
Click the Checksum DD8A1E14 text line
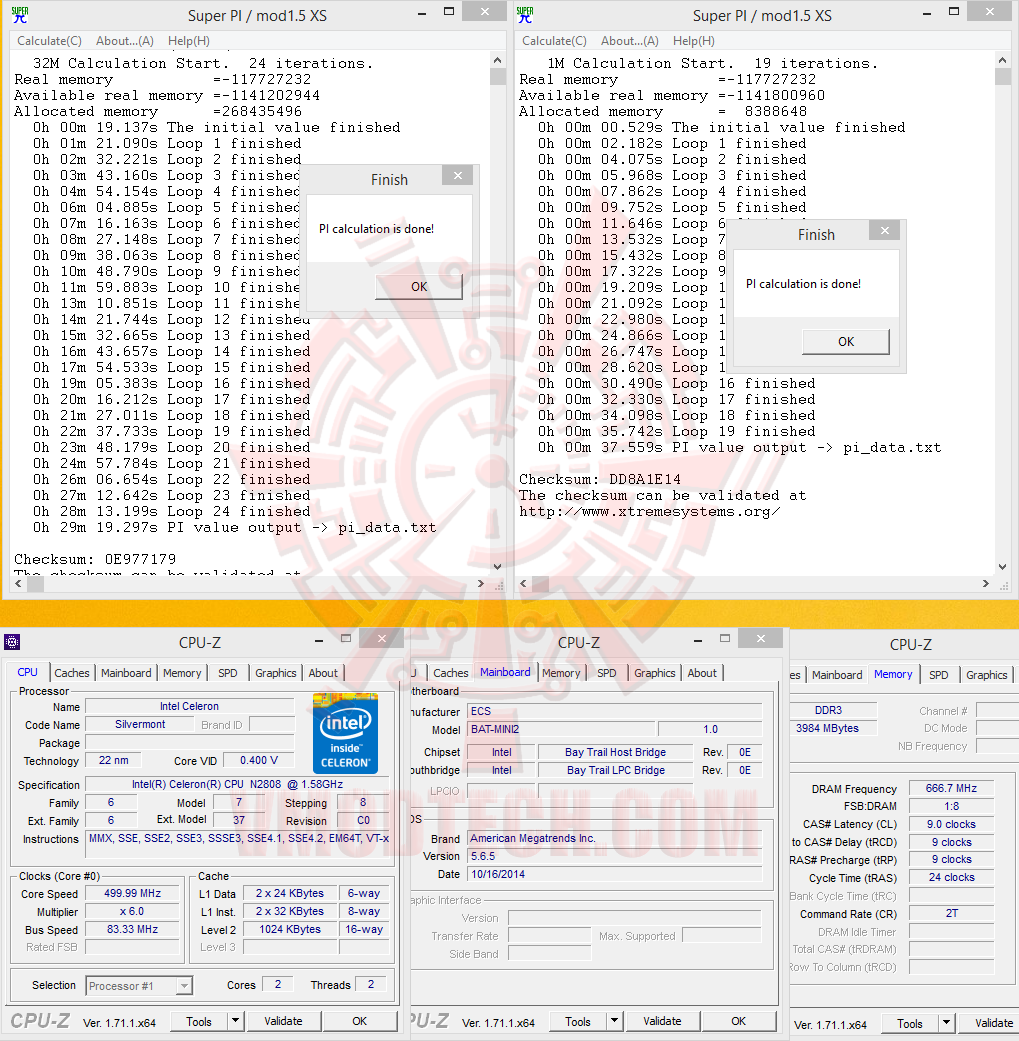tap(599, 479)
